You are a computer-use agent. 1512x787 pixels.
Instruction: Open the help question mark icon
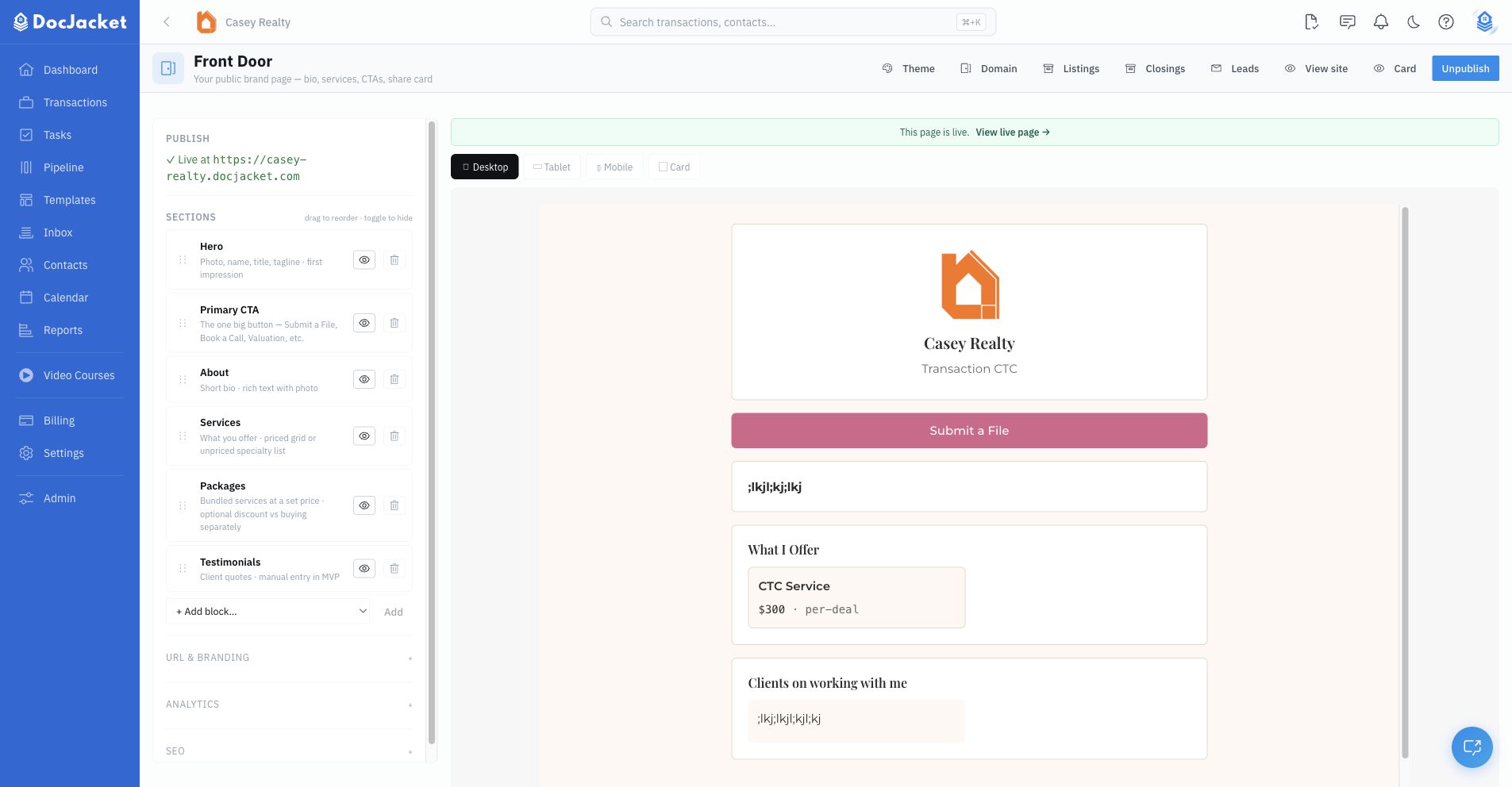(x=1446, y=22)
